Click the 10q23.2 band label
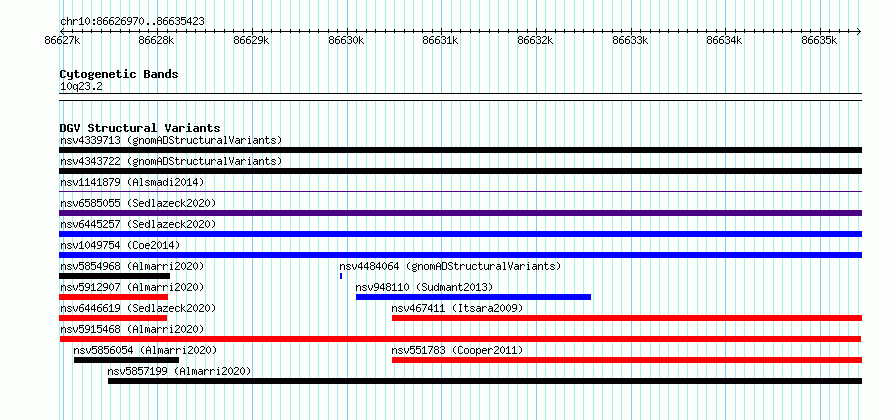The image size is (890, 420). [81, 87]
